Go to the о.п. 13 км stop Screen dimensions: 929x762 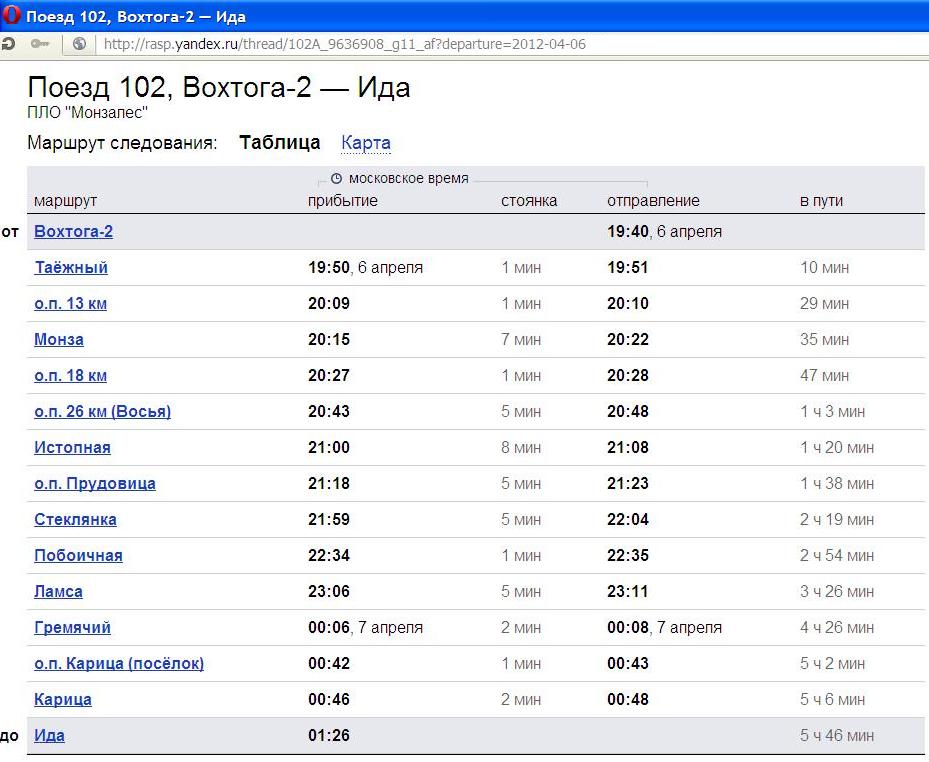pos(70,304)
